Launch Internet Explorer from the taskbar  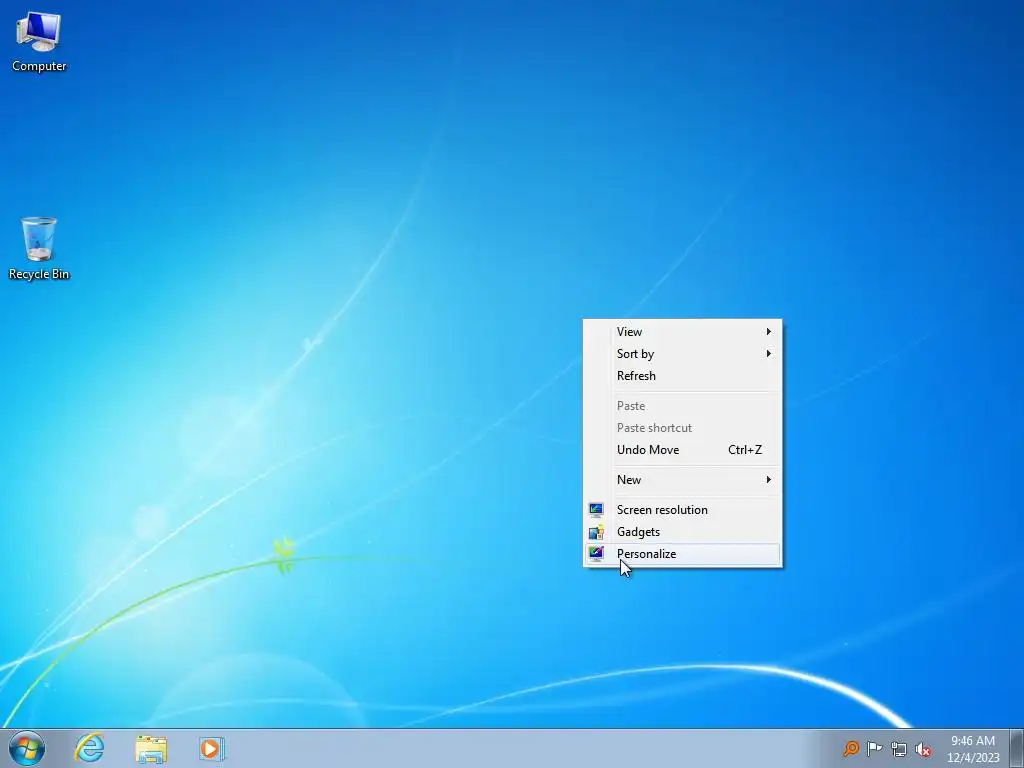(89, 748)
